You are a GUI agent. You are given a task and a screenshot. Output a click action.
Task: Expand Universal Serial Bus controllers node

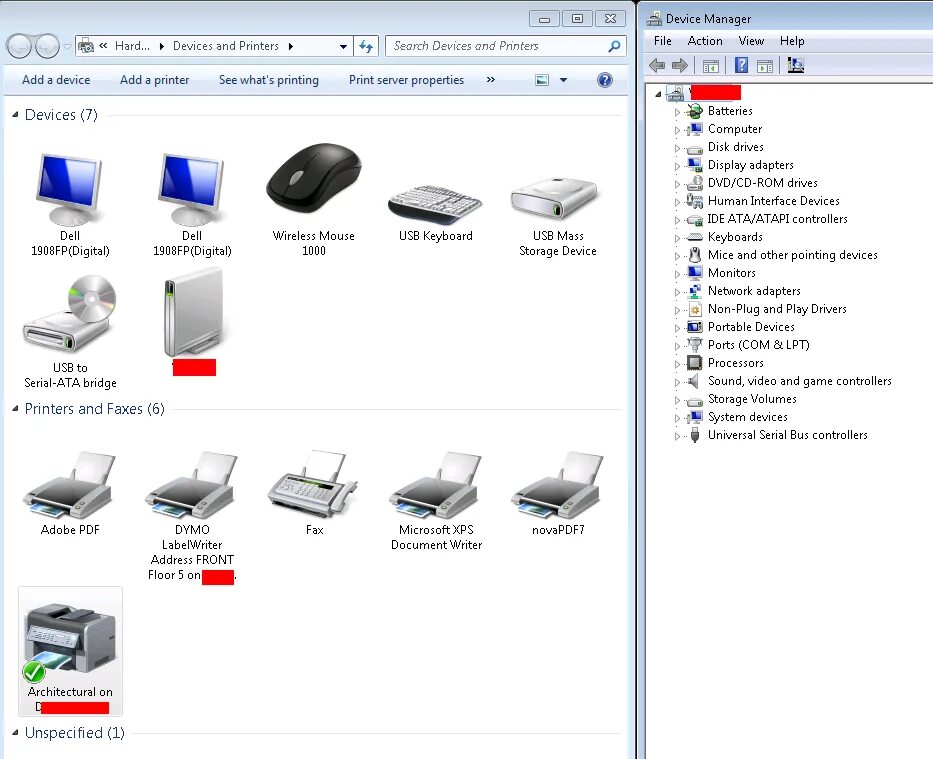click(x=677, y=436)
